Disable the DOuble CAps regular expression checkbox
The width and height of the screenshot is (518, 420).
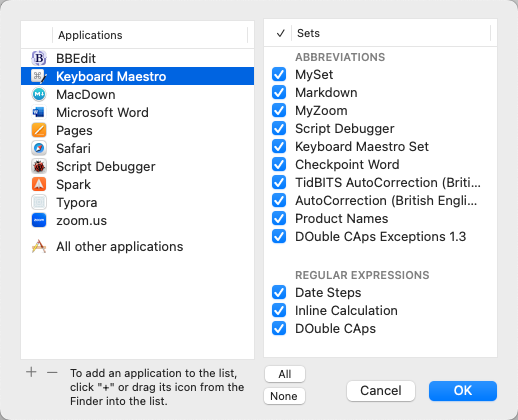[x=279, y=329]
